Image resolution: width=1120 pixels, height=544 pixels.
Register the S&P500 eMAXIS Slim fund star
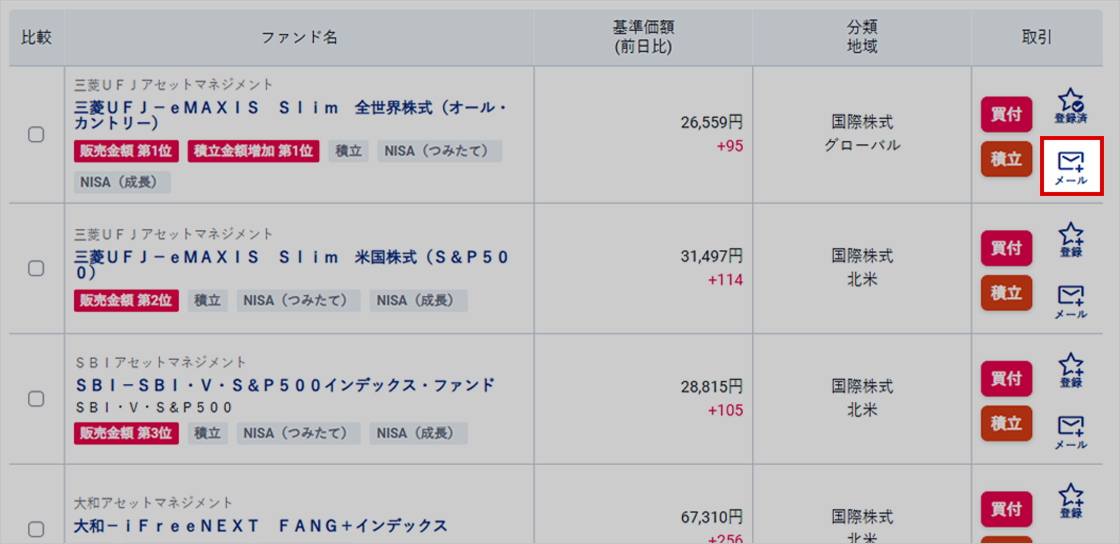click(1070, 239)
